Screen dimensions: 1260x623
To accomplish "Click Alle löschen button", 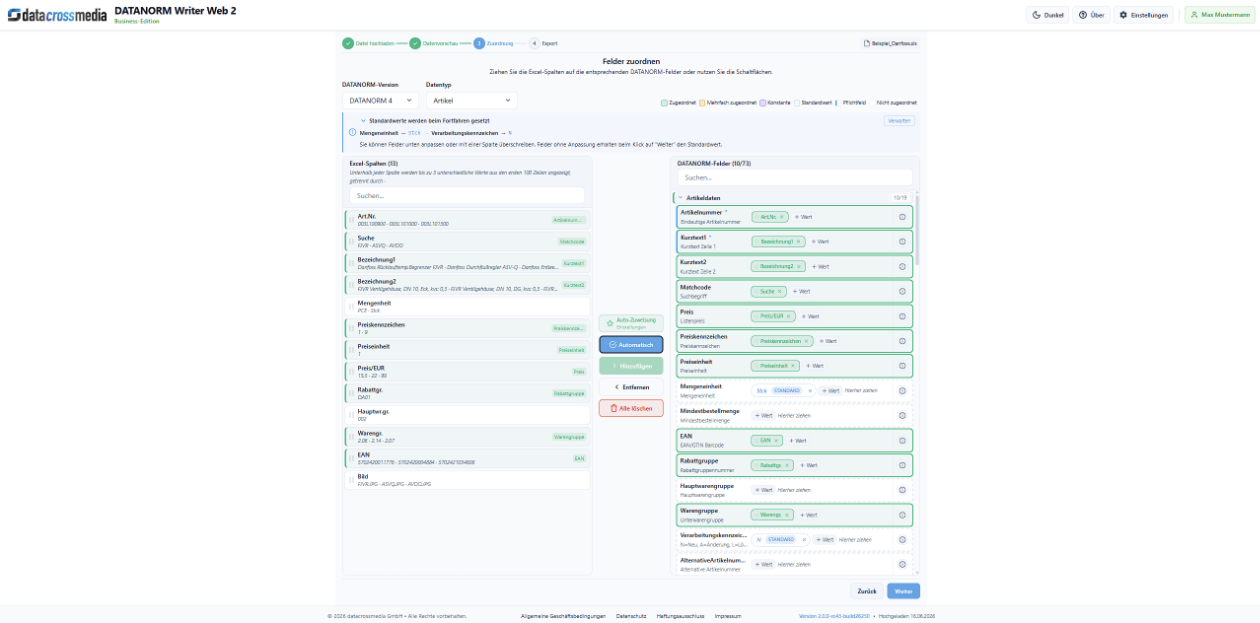I will click(x=631, y=408).
